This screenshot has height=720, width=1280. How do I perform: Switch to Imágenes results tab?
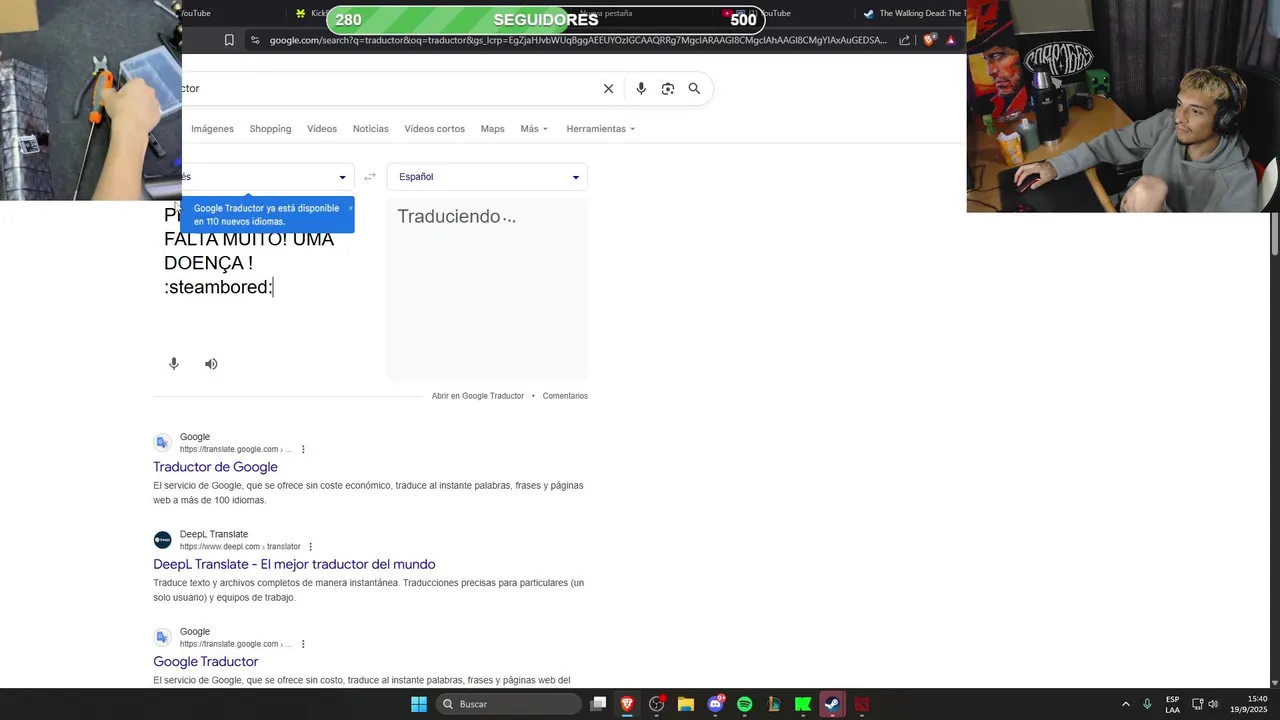[x=212, y=129]
